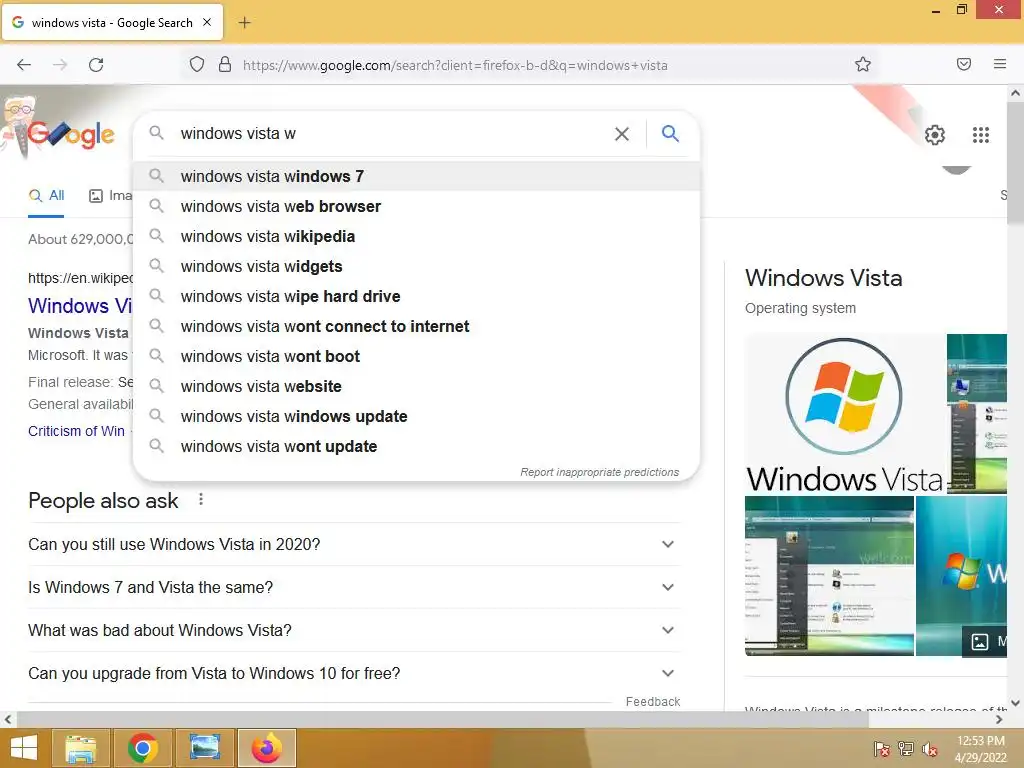The image size is (1024, 768).
Task: Expand Is Windows 7 and Vista the same?
Action: click(354, 587)
